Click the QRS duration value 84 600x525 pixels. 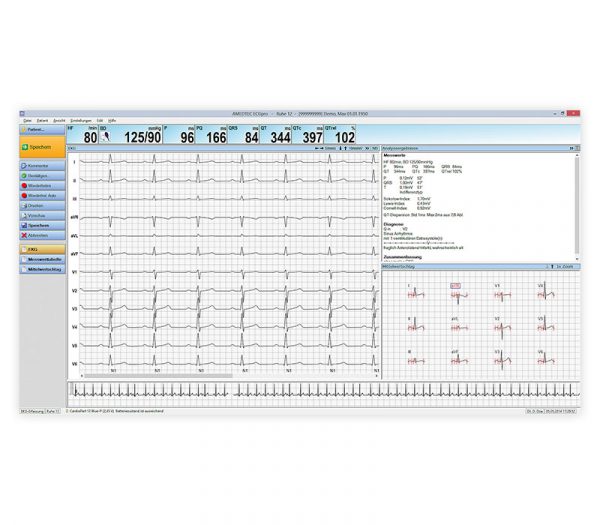251,138
